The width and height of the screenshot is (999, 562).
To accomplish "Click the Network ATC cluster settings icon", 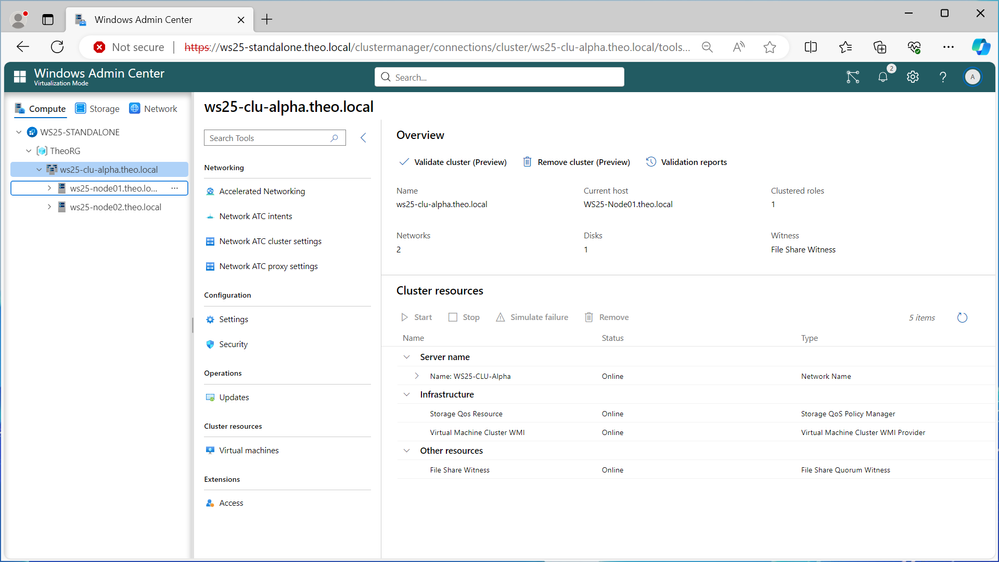I will pyautogui.click(x=210, y=241).
